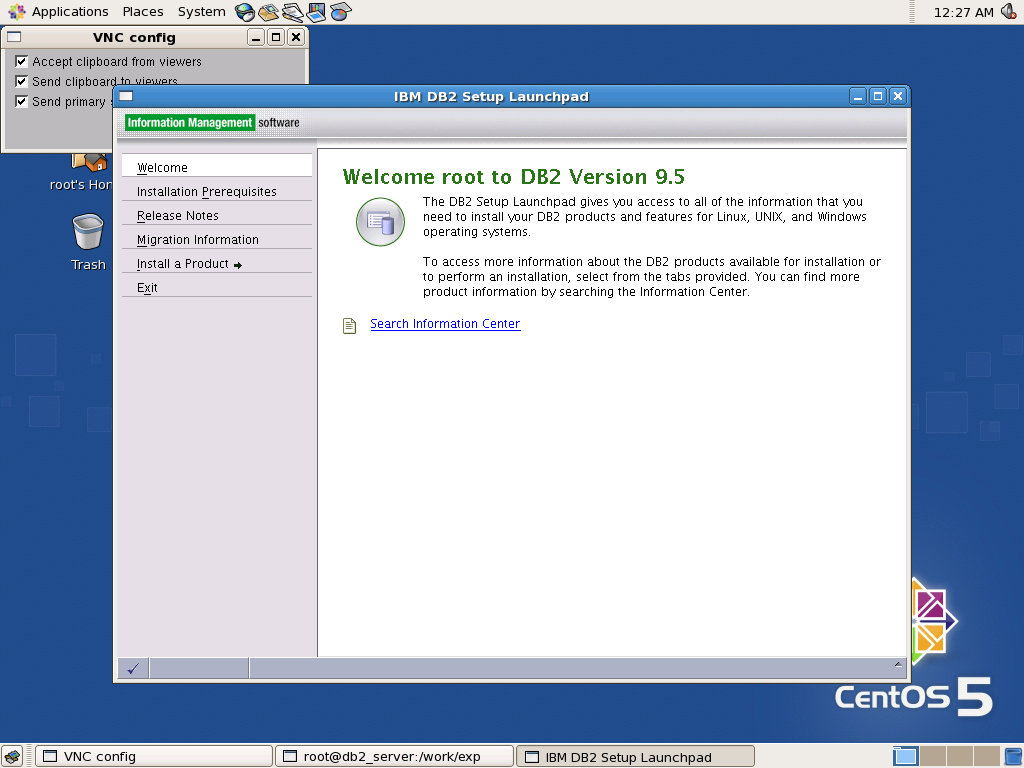Click the Welcome root to DB2 Version 9.5 heading

point(513,176)
